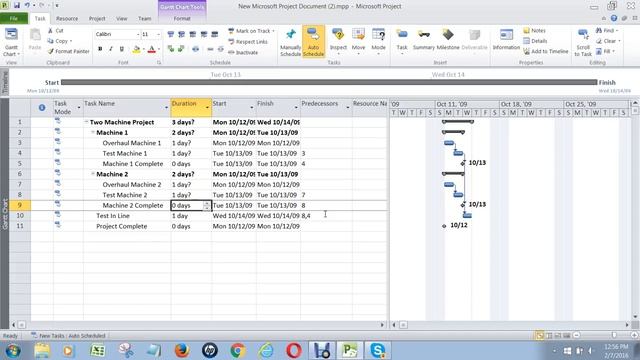Open Firefox from the taskbar
This screenshot has height=360, width=640.
coord(182,350)
